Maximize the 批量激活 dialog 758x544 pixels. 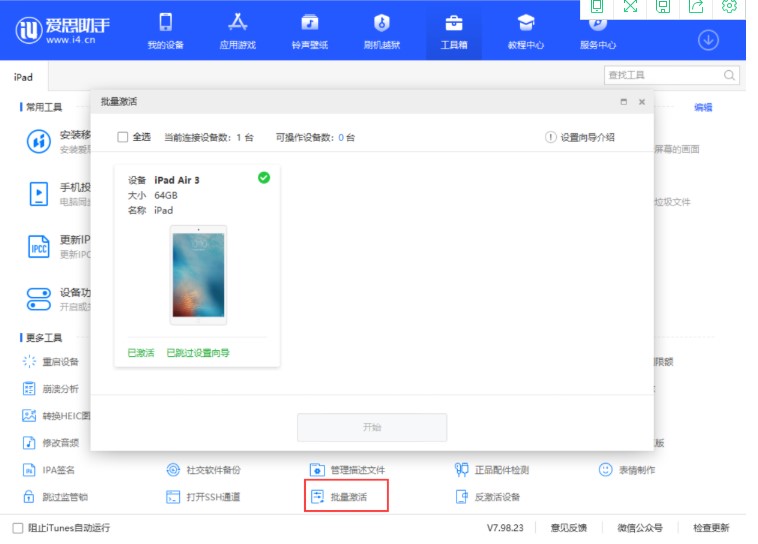[624, 102]
